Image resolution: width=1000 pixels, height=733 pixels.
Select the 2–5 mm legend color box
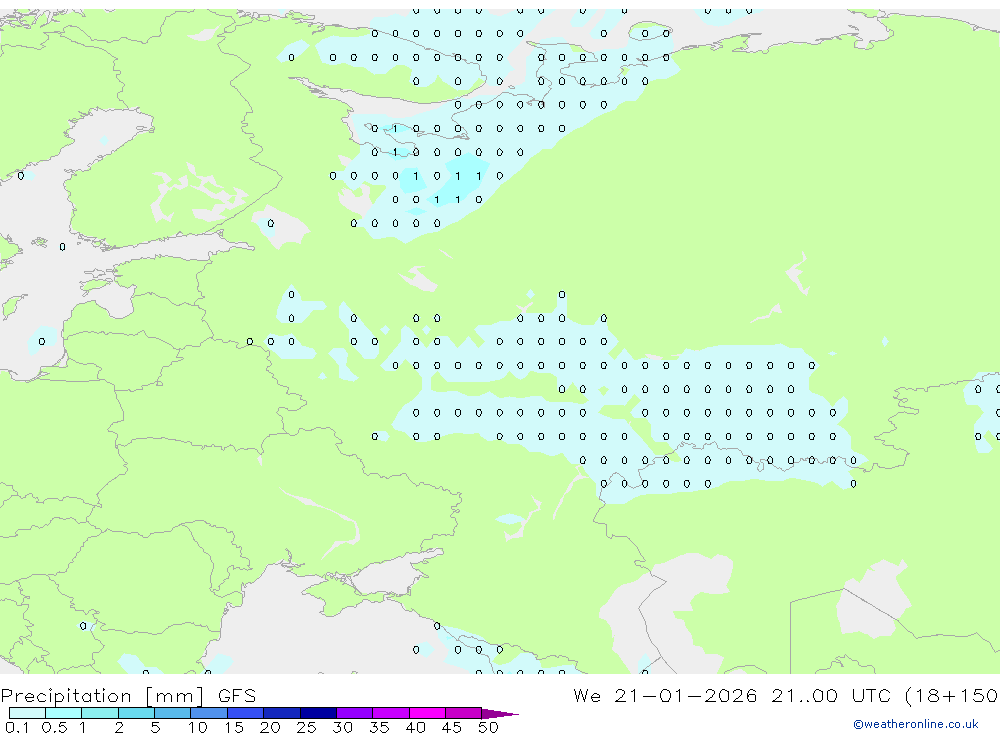click(136, 713)
